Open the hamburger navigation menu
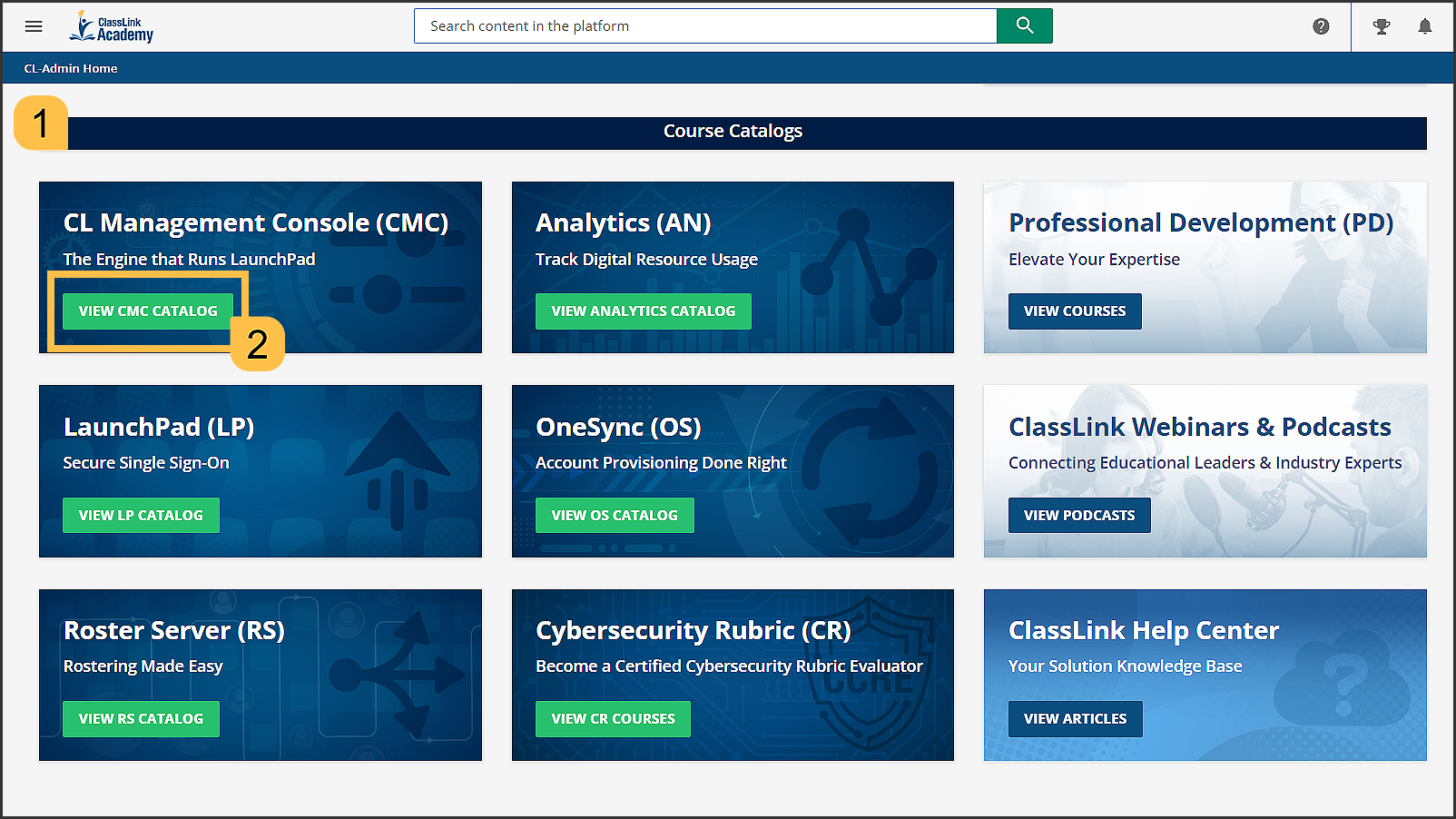The height and width of the screenshot is (819, 1456). point(34,26)
